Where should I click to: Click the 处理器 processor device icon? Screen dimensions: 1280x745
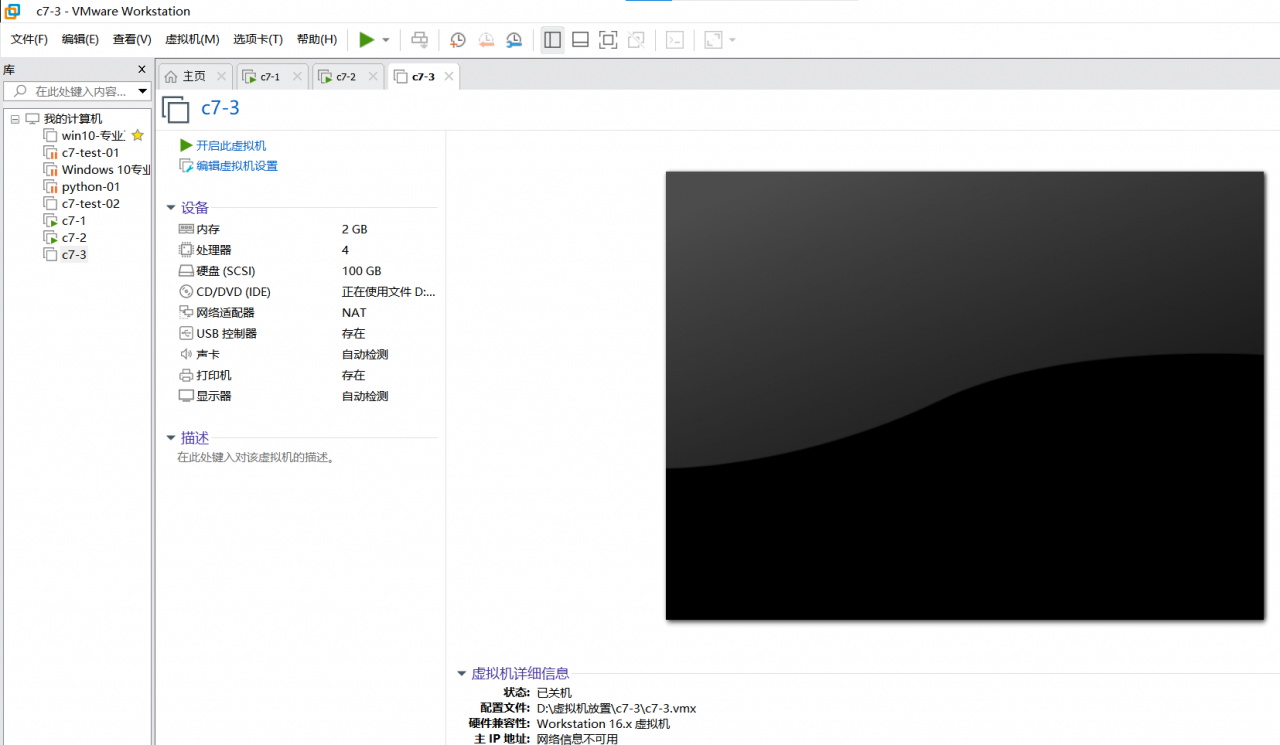(x=186, y=250)
